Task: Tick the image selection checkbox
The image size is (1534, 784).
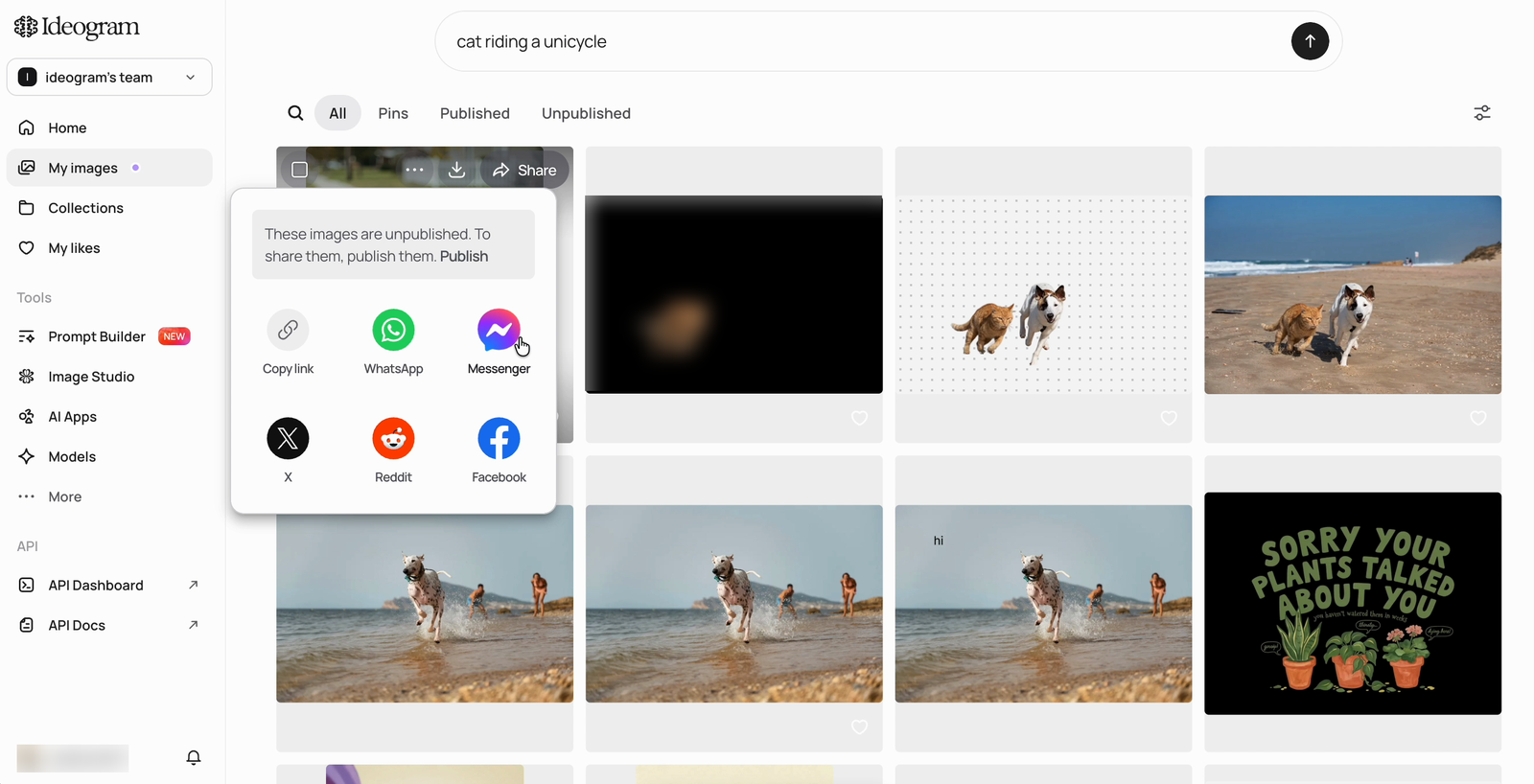Action: [299, 170]
